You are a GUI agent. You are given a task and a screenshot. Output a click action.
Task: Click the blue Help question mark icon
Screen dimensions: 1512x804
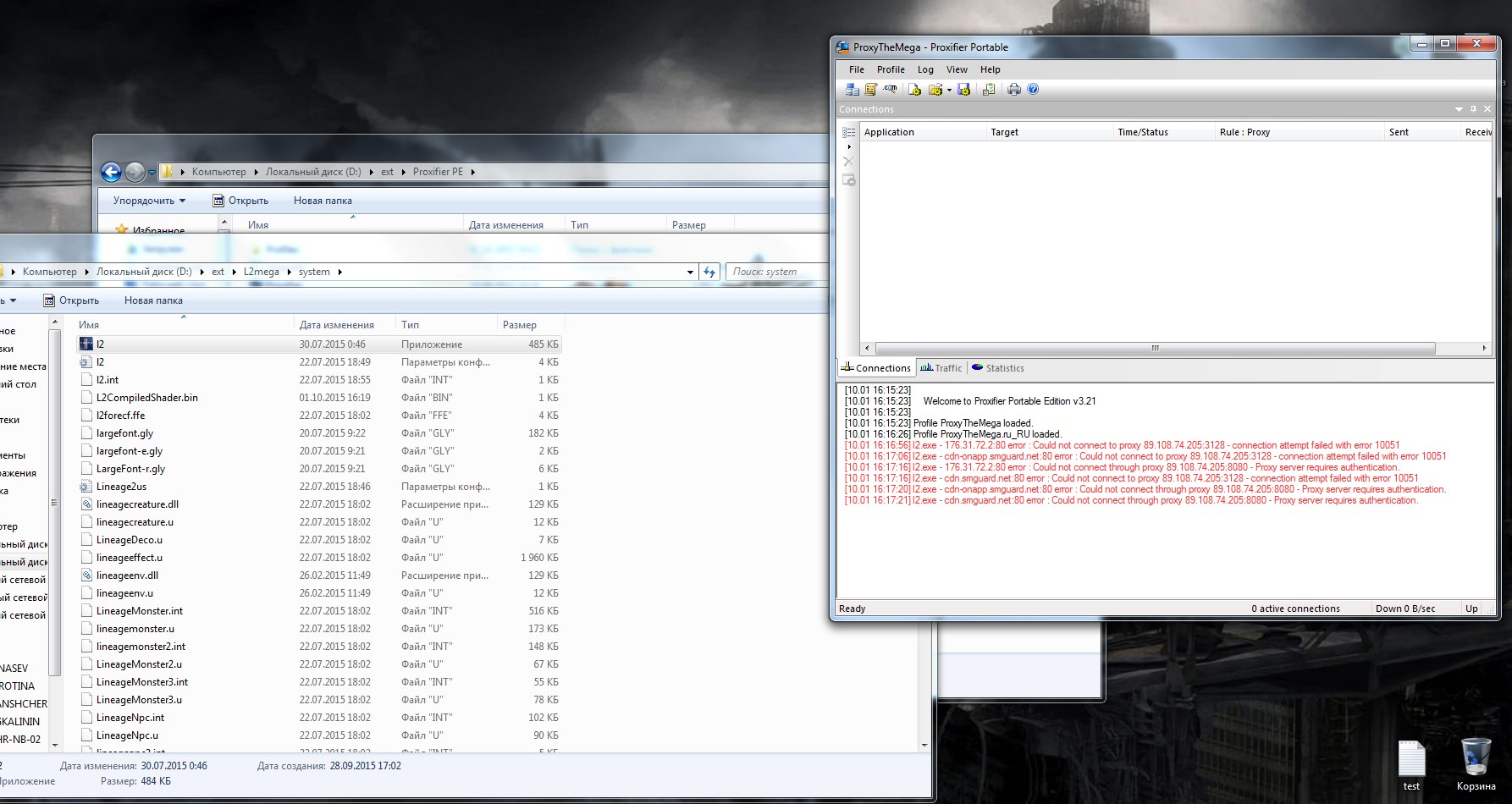1033,90
